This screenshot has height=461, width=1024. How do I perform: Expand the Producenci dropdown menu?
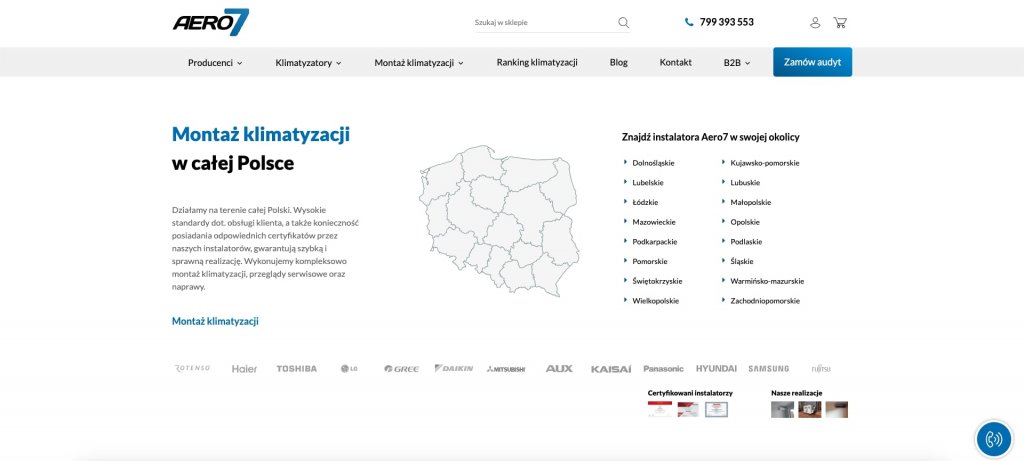pos(215,62)
